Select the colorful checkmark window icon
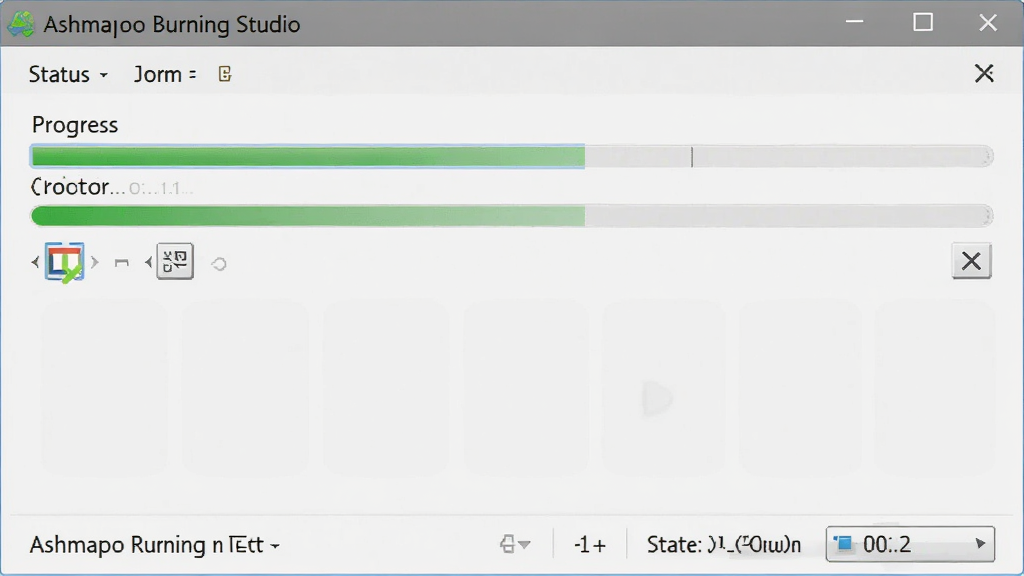The height and width of the screenshot is (576, 1024). point(64,262)
